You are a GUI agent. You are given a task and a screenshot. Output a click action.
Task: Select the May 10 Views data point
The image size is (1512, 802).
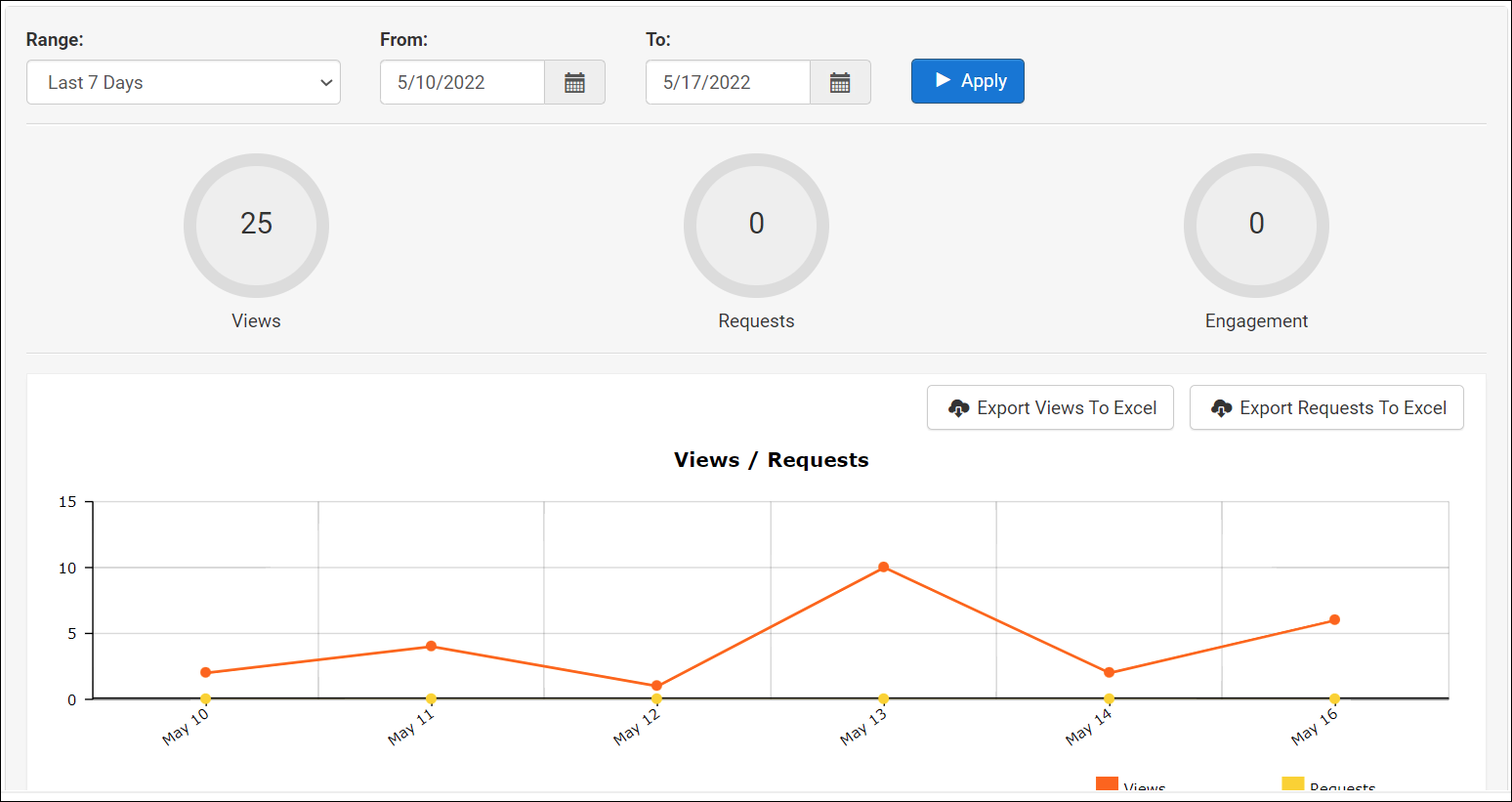pos(205,672)
